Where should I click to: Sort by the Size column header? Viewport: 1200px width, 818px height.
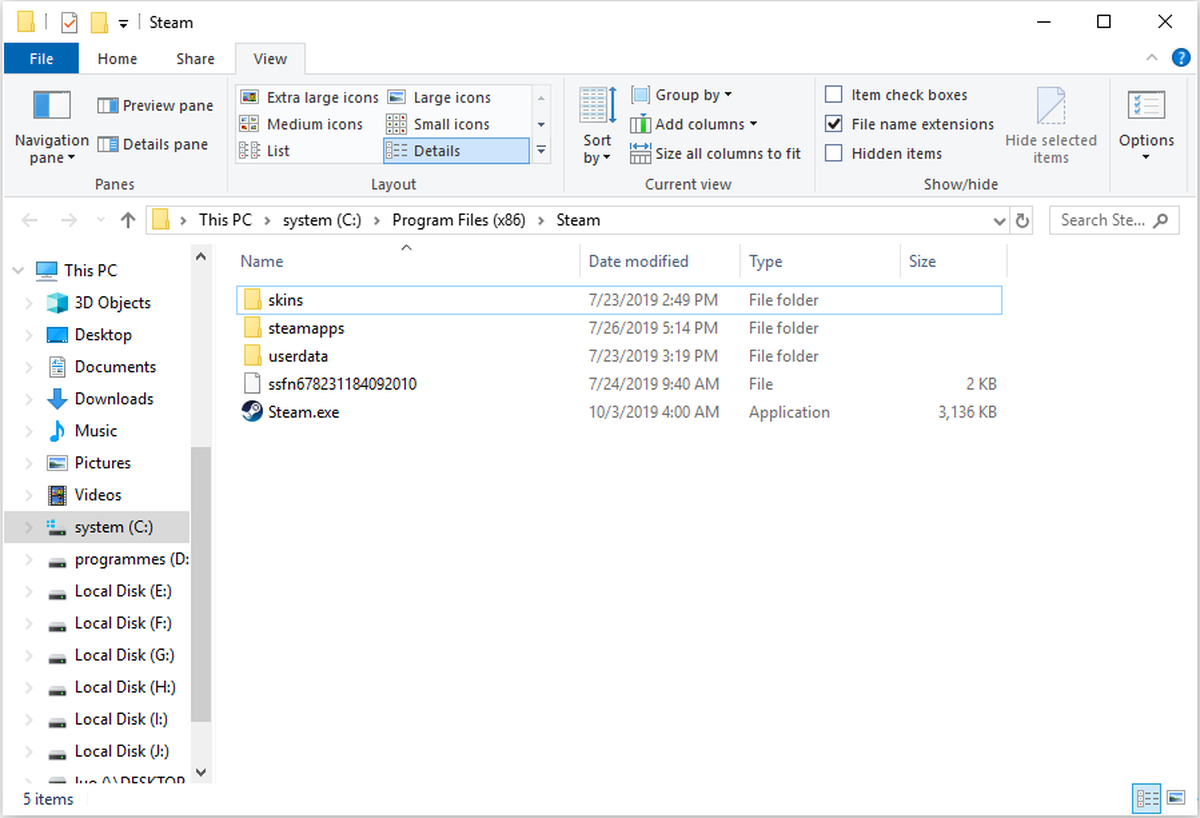pos(954,261)
